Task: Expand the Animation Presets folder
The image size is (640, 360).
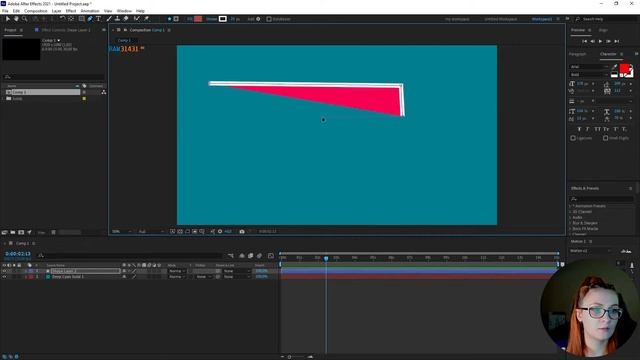Action: click(x=570, y=206)
